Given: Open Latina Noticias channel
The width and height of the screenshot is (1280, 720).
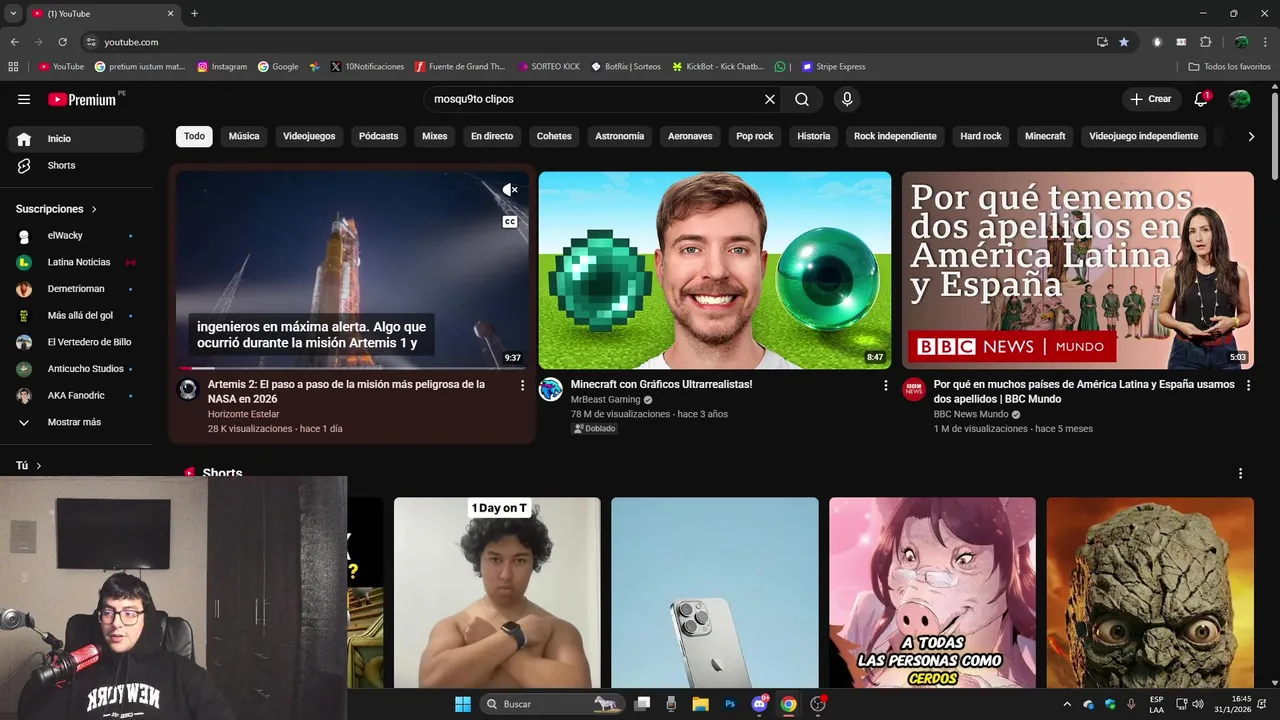Looking at the screenshot, I should pyautogui.click(x=76, y=262).
